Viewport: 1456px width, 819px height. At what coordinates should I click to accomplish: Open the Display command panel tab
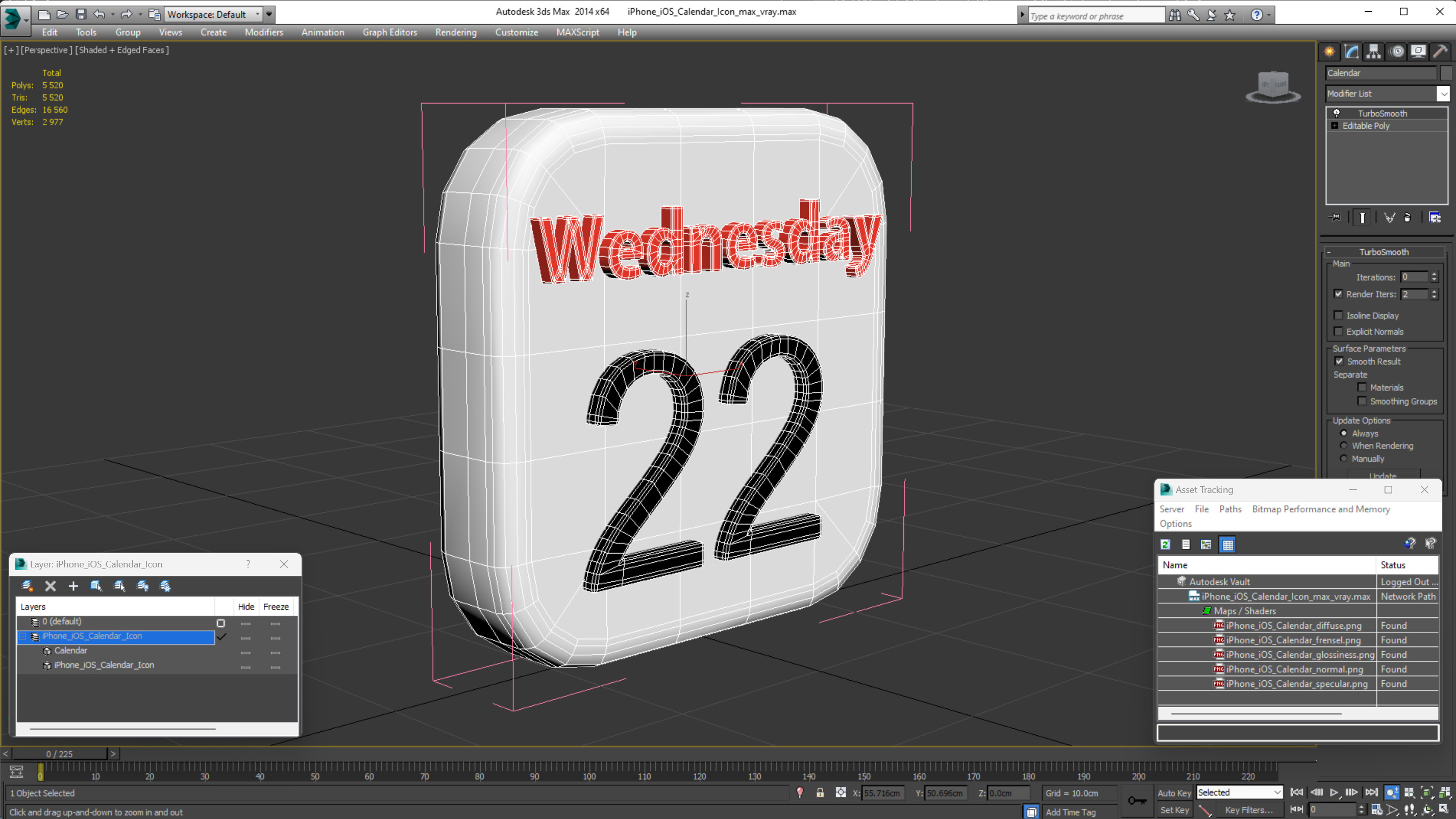click(1418, 52)
